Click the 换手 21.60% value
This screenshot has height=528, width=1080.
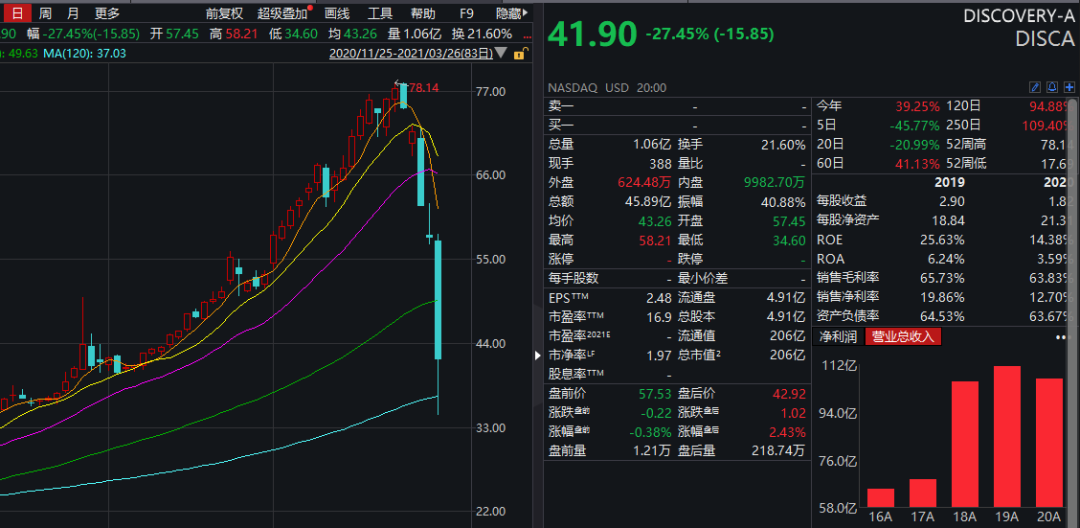point(782,145)
